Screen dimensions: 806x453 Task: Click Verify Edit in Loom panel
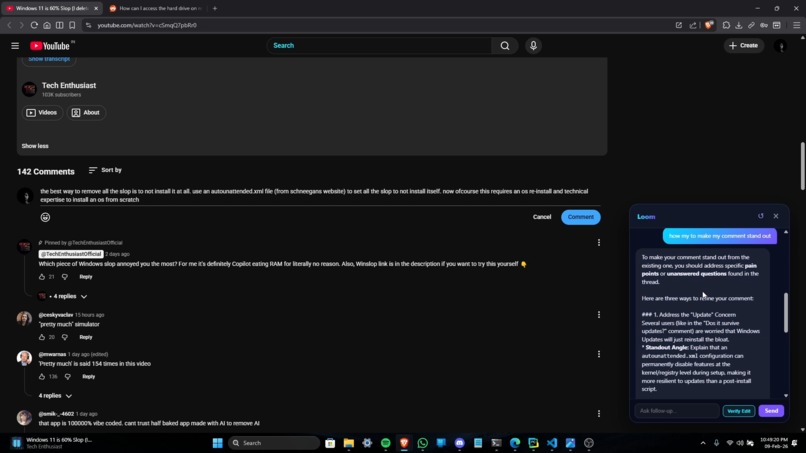click(739, 411)
